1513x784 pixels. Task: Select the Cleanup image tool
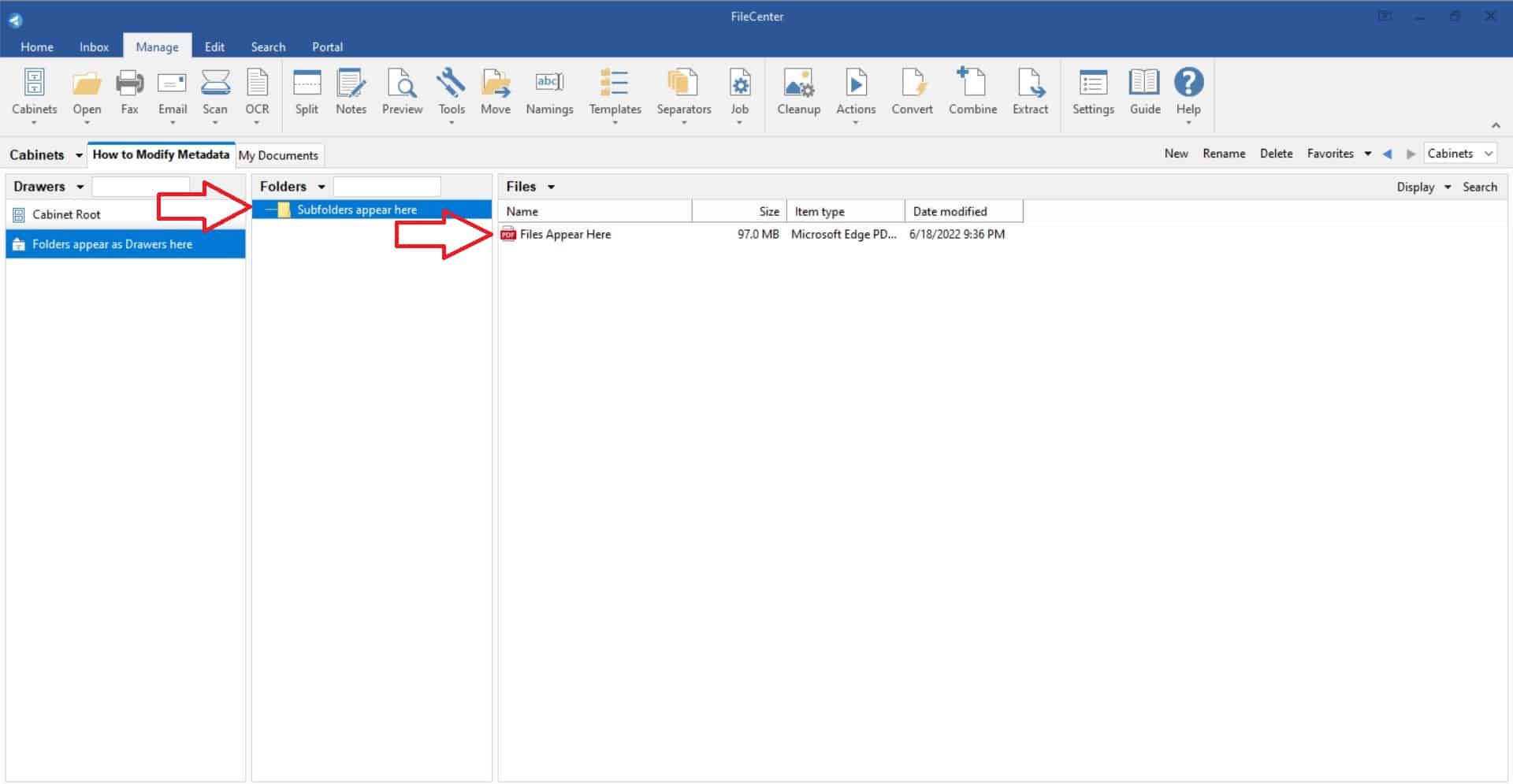coord(798,93)
